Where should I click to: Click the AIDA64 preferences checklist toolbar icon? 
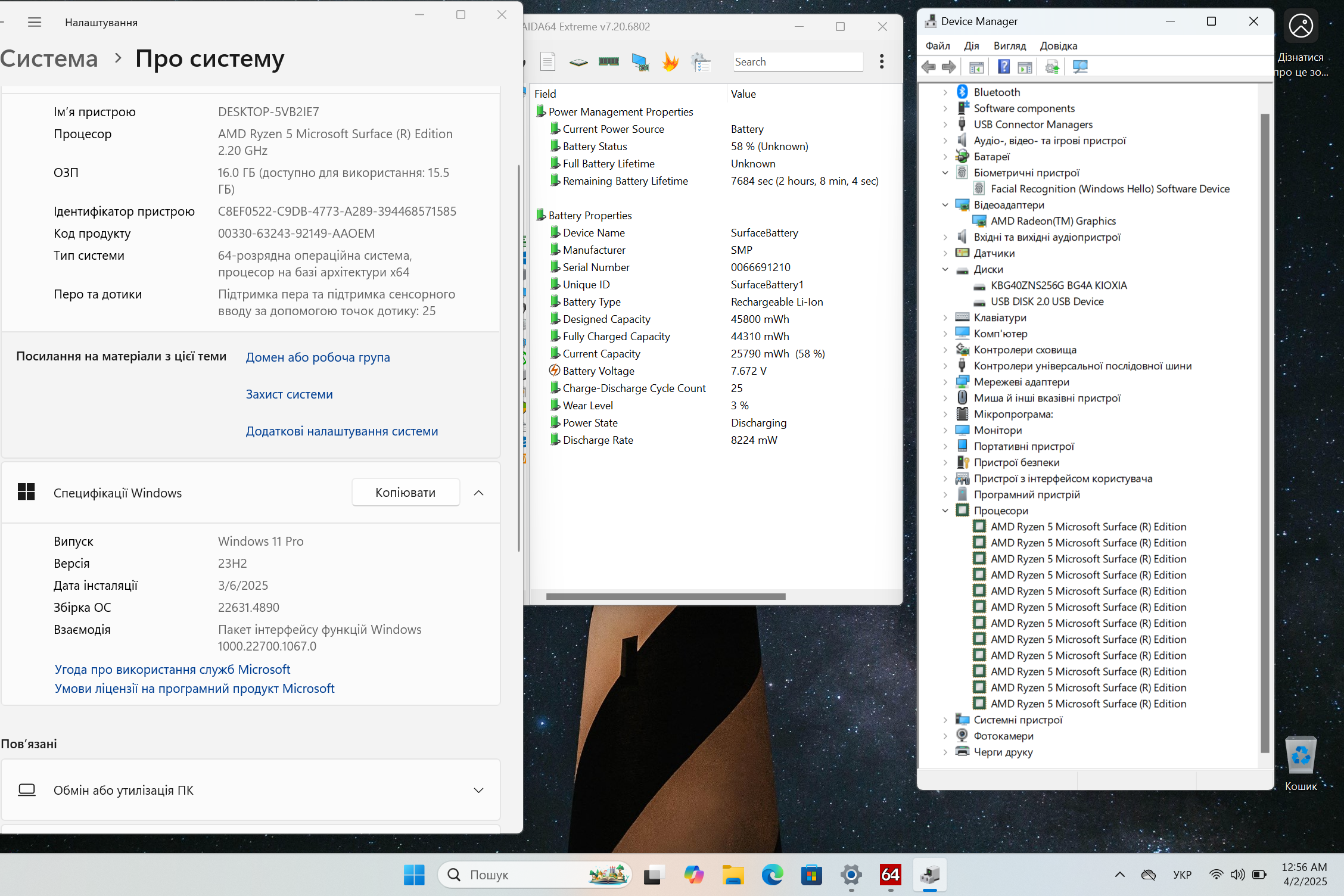pos(701,61)
